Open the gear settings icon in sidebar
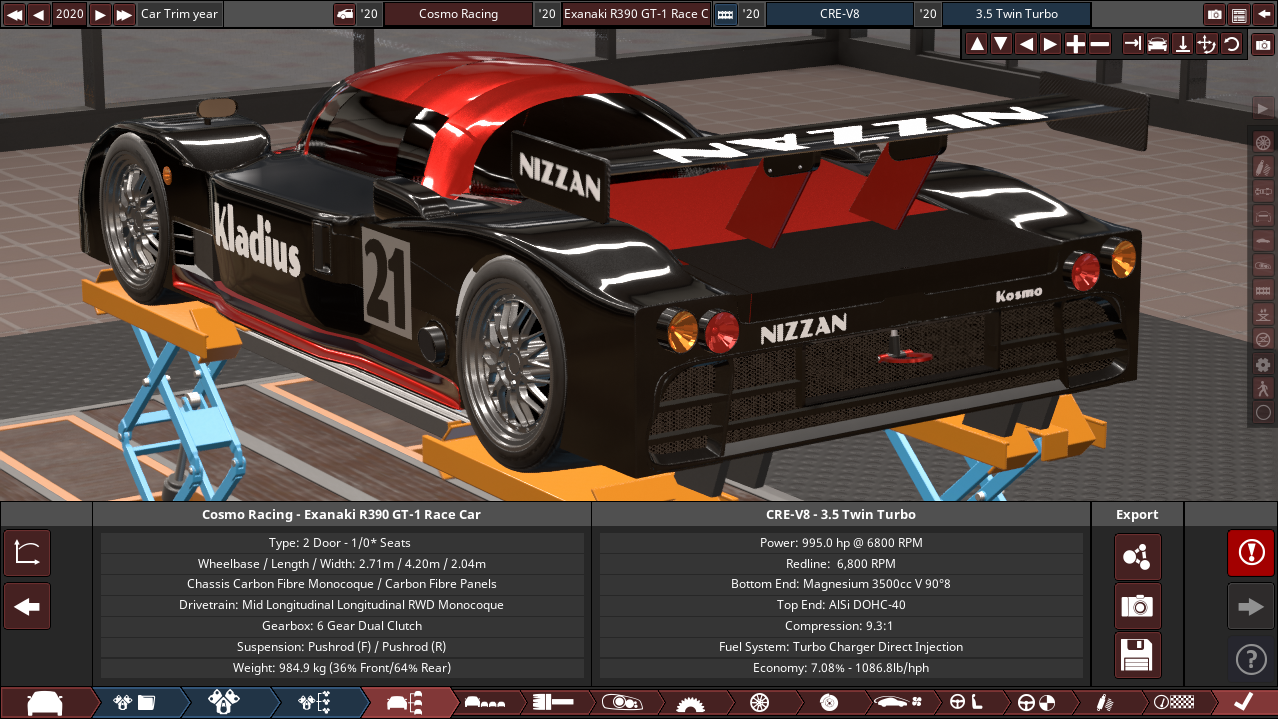Screen dimensions: 1278x719 coord(1263,364)
